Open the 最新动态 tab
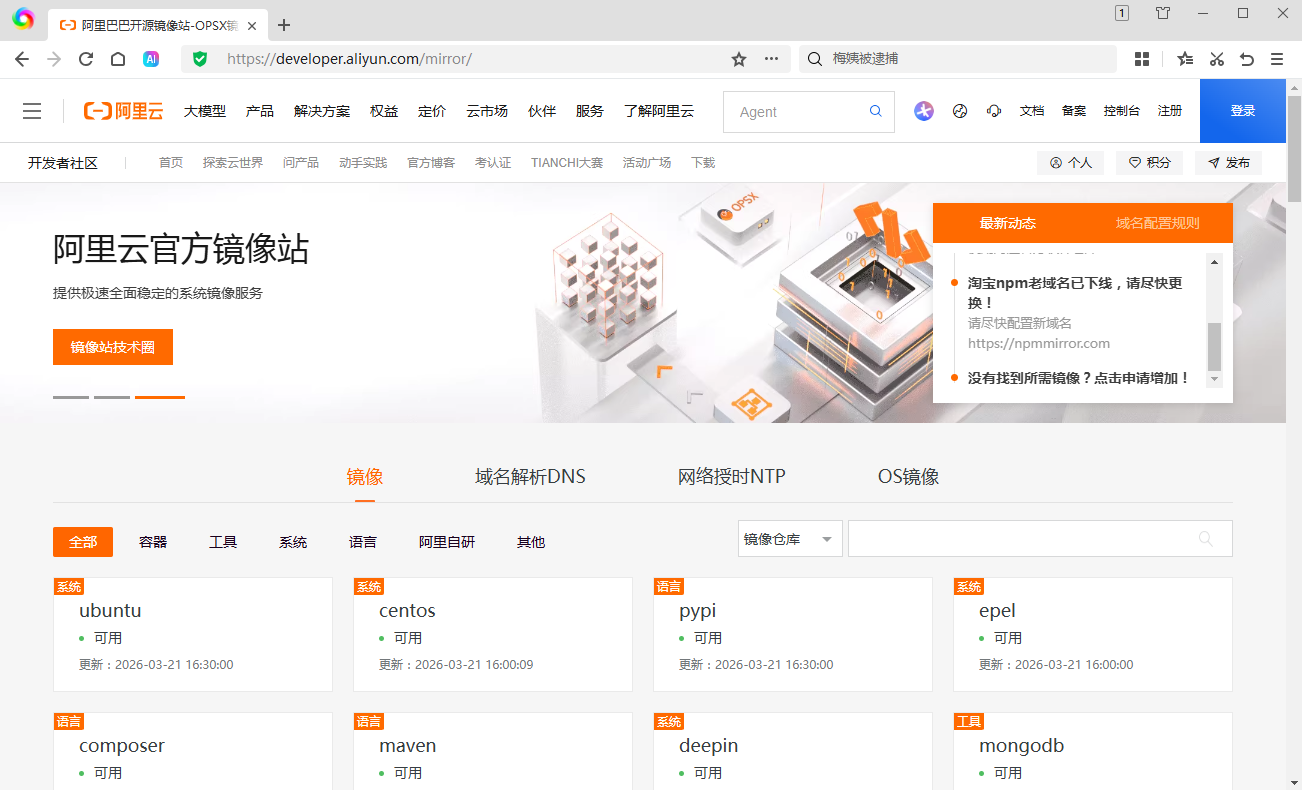Image resolution: width=1302 pixels, height=790 pixels. (1008, 223)
